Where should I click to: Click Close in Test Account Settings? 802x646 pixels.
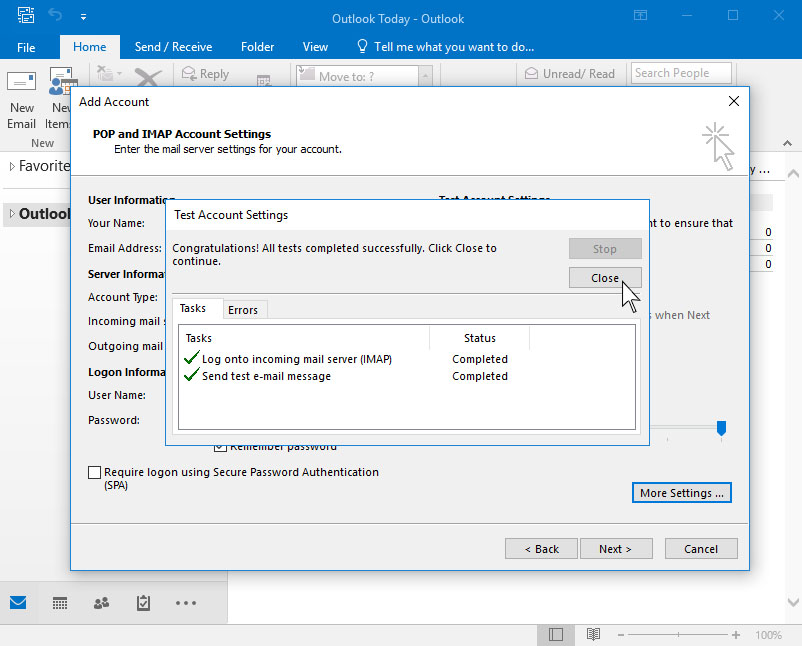click(605, 278)
